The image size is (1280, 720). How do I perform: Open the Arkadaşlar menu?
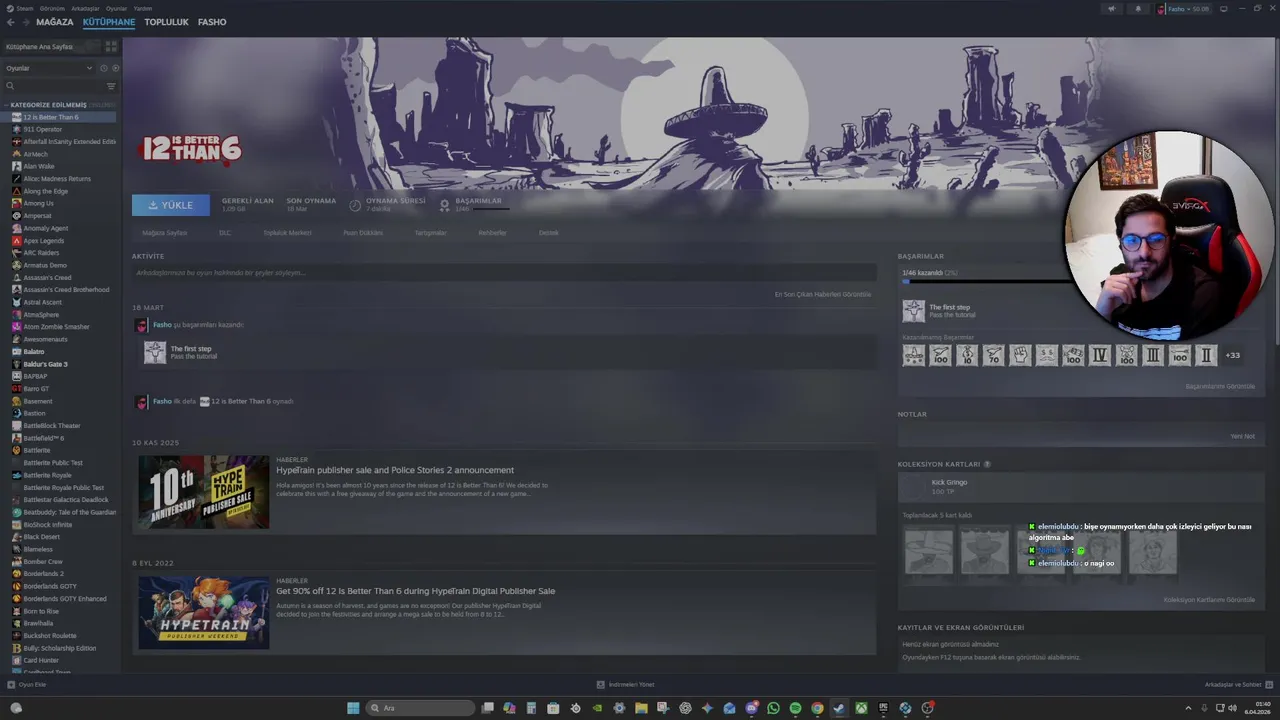coord(85,8)
